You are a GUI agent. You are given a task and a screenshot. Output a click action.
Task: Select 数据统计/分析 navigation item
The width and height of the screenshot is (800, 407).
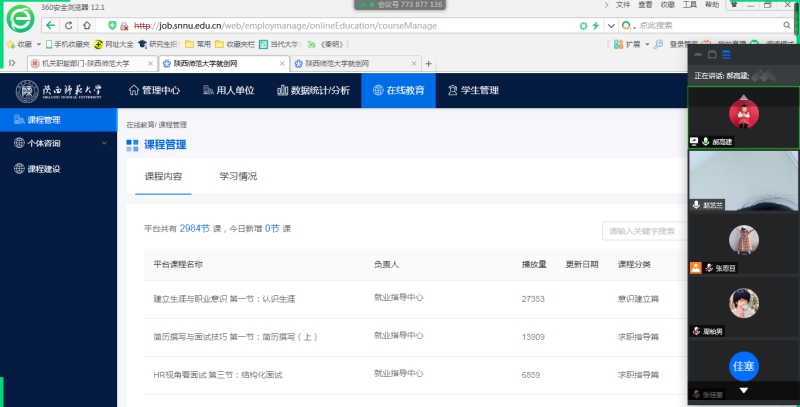312,90
